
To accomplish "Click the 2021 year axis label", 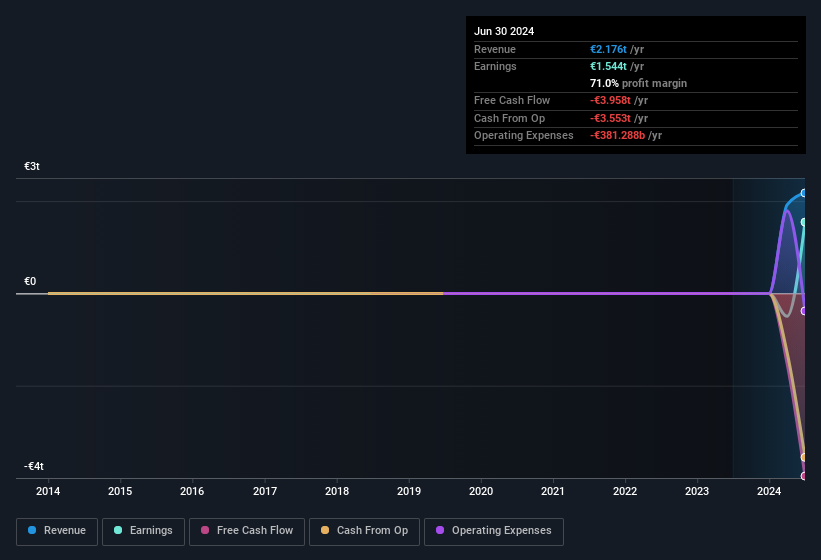I will pyautogui.click(x=553, y=491).
